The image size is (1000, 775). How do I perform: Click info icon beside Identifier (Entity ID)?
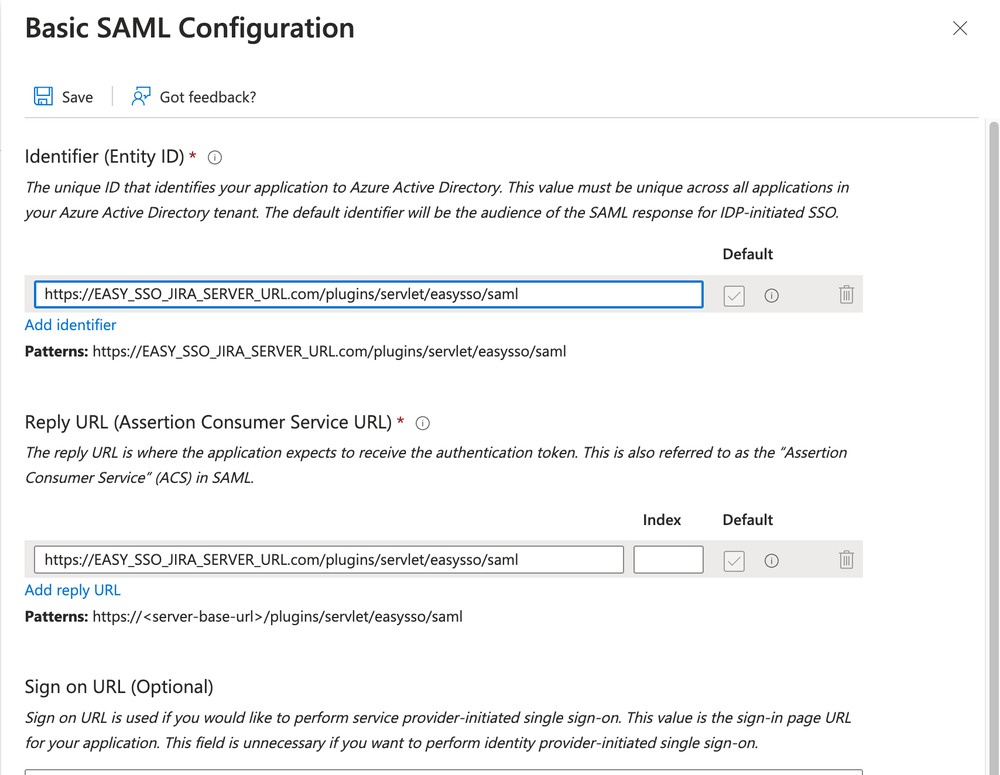pos(215,158)
